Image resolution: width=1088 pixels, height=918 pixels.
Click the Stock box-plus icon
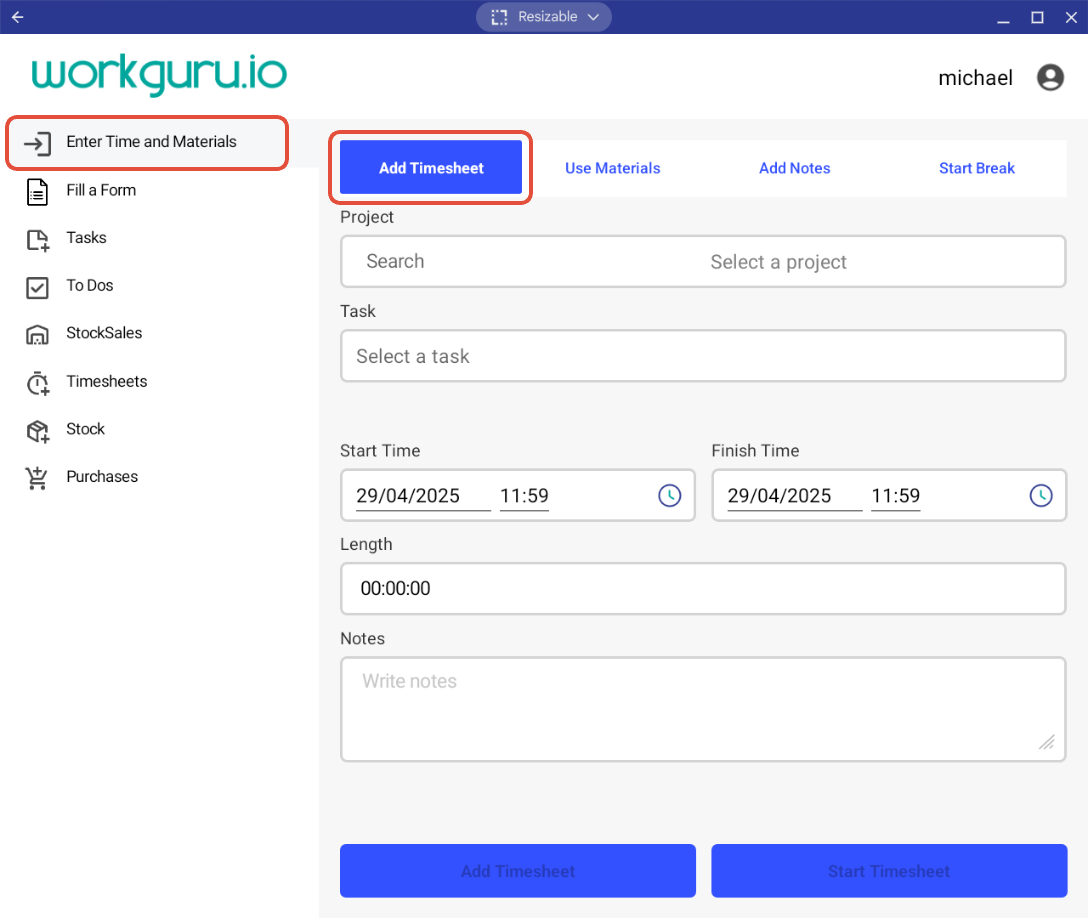click(x=37, y=431)
